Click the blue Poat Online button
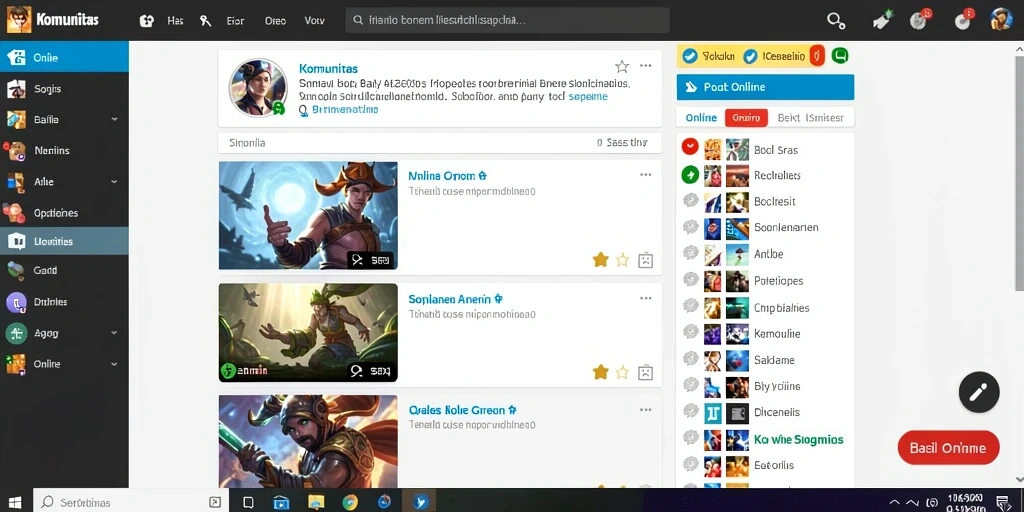This screenshot has height=512, width=1024. point(765,88)
